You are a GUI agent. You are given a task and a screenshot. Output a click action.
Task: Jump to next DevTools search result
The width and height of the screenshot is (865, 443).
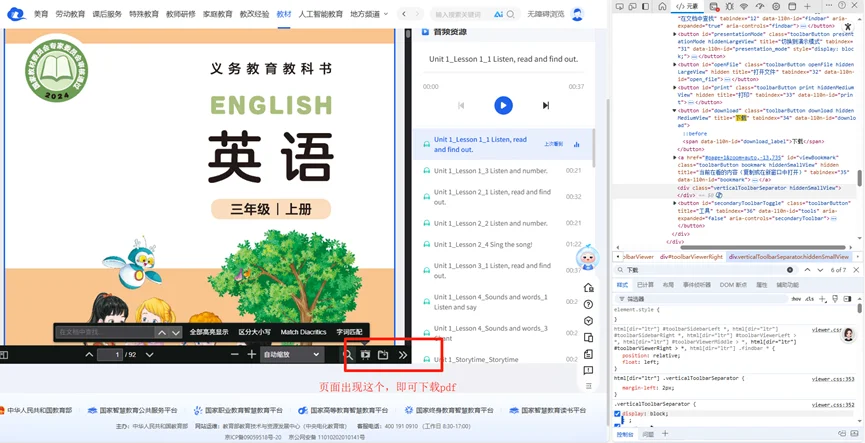820,270
